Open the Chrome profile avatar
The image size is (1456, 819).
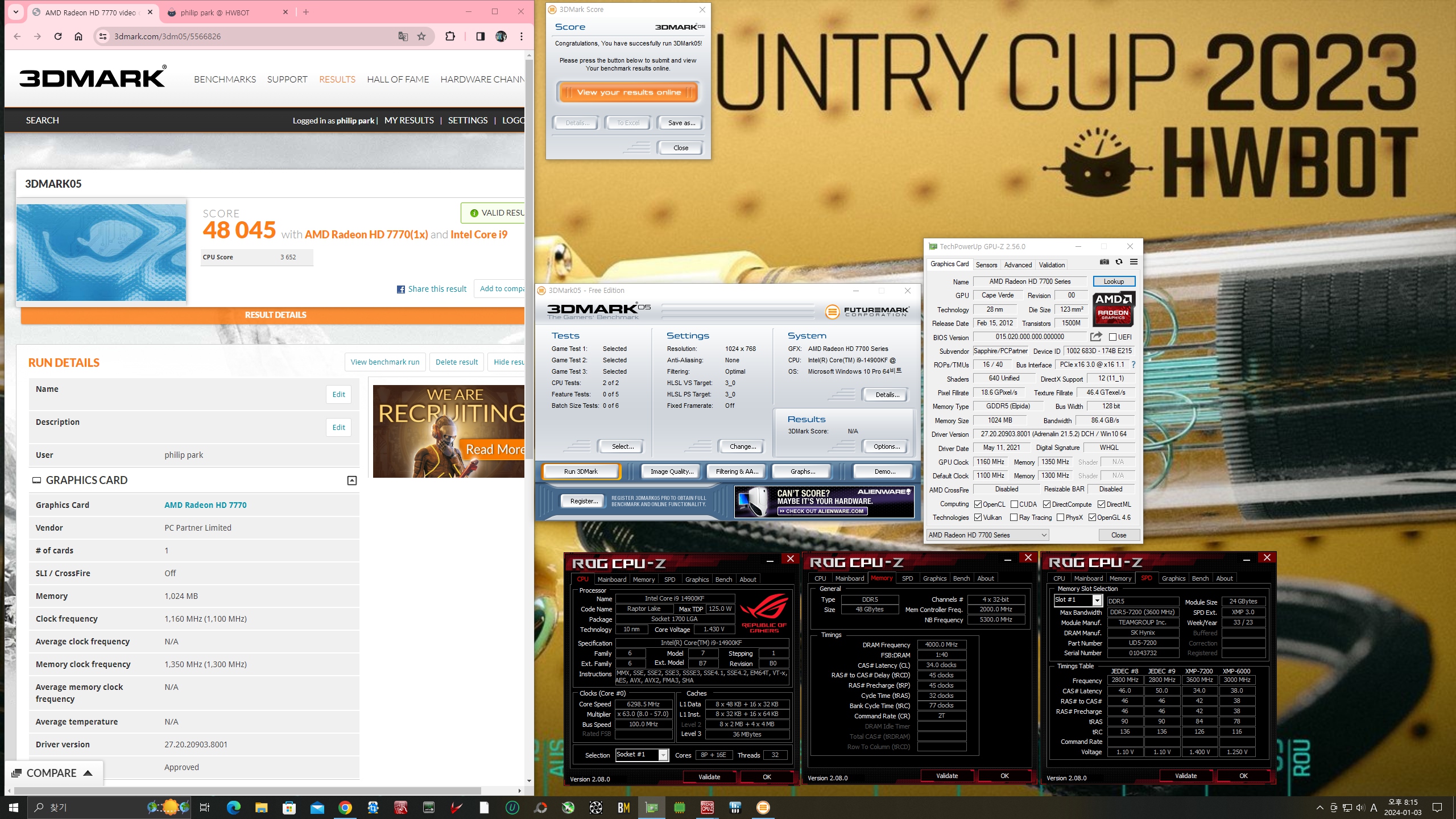501,36
